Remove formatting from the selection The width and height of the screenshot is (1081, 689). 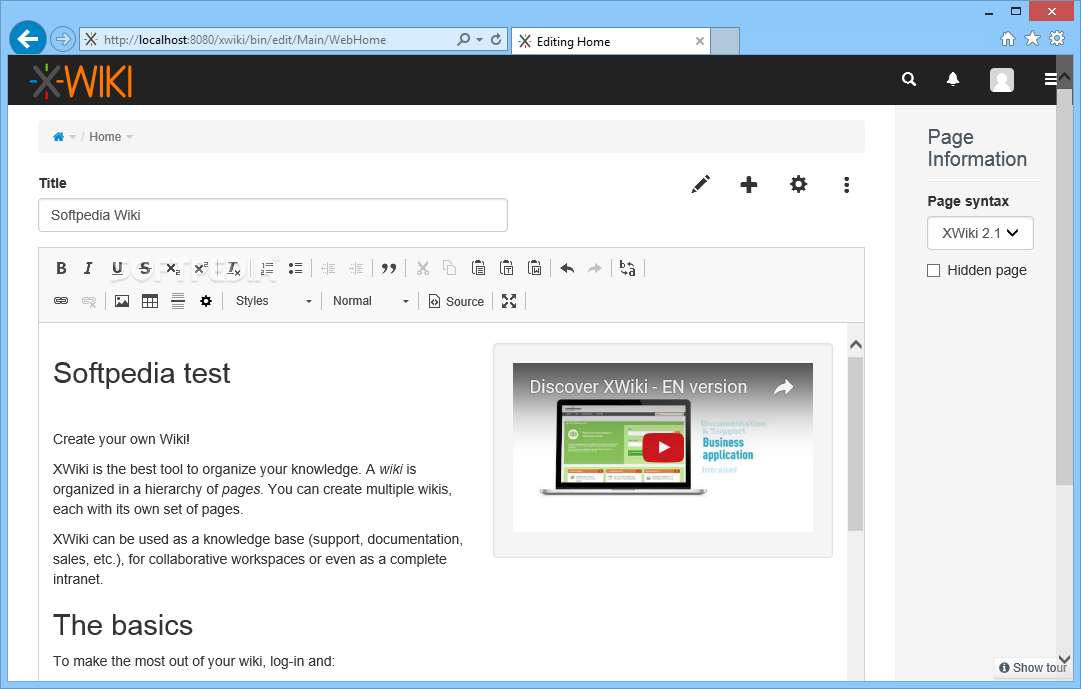234,268
